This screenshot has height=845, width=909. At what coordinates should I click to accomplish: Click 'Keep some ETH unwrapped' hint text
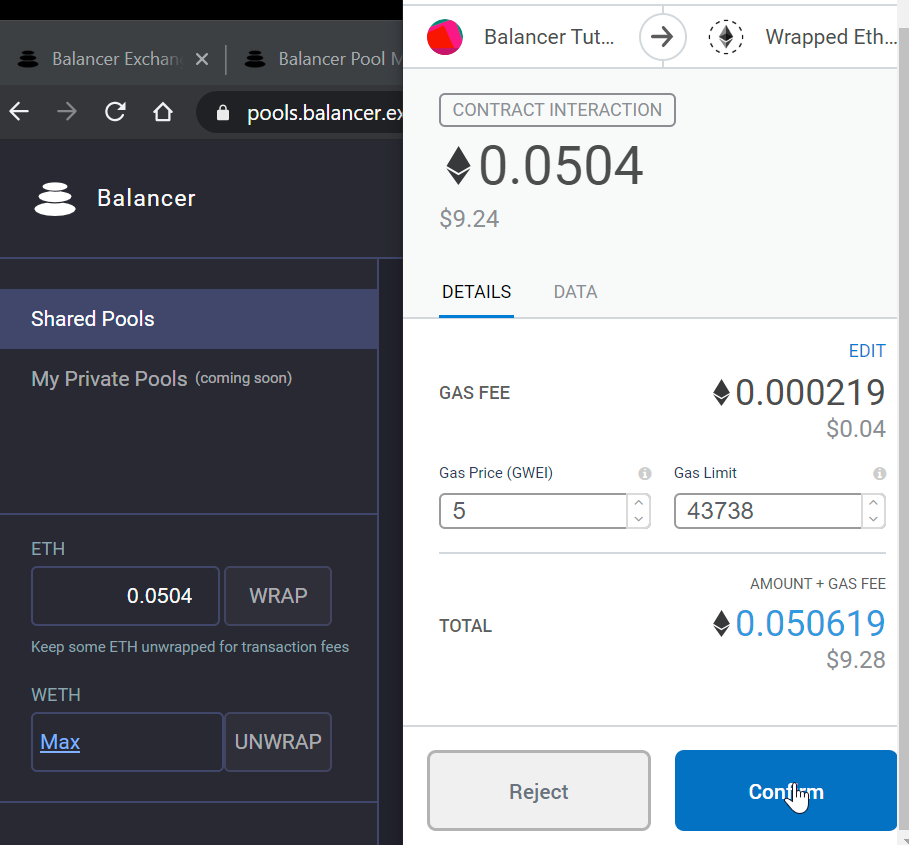190,647
